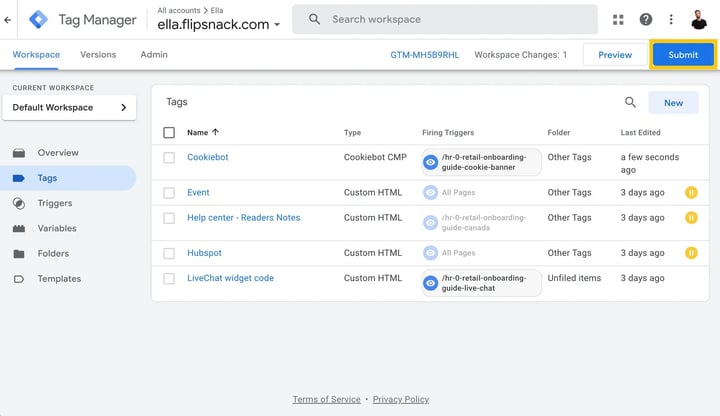
Task: Click the paused icon on Event row
Action: (x=691, y=192)
